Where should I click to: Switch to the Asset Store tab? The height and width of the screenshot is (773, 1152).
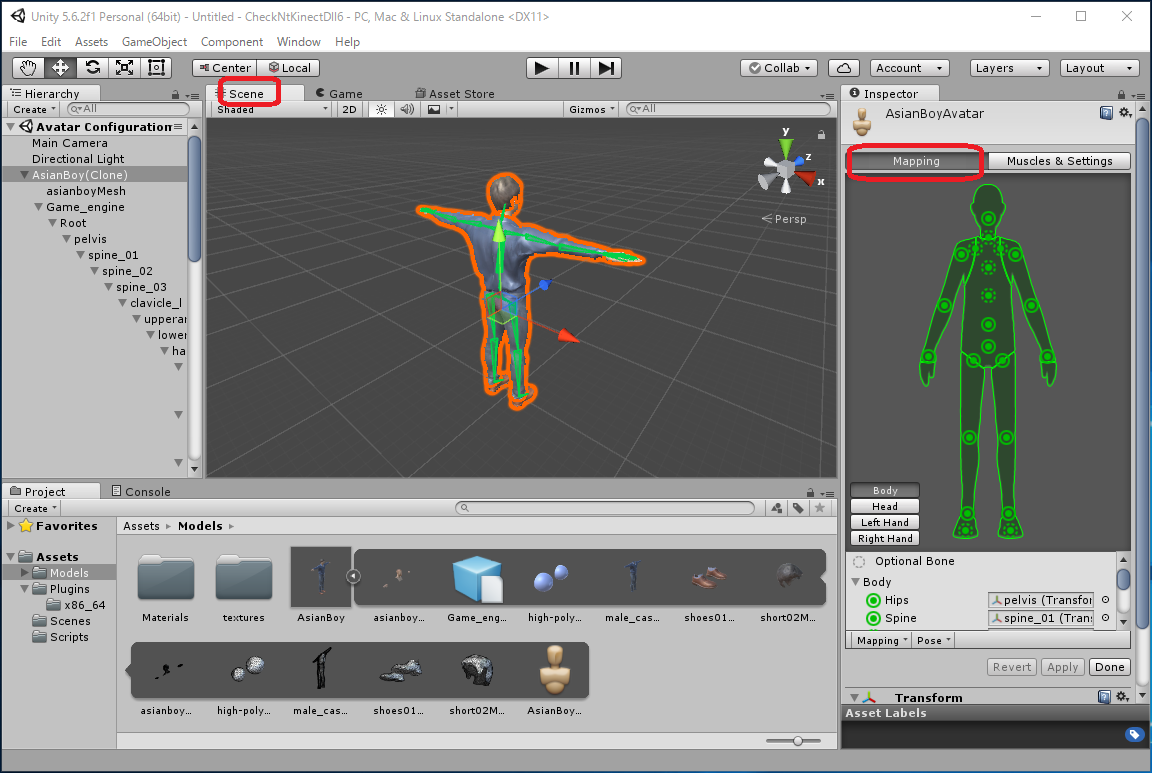pyautogui.click(x=455, y=93)
